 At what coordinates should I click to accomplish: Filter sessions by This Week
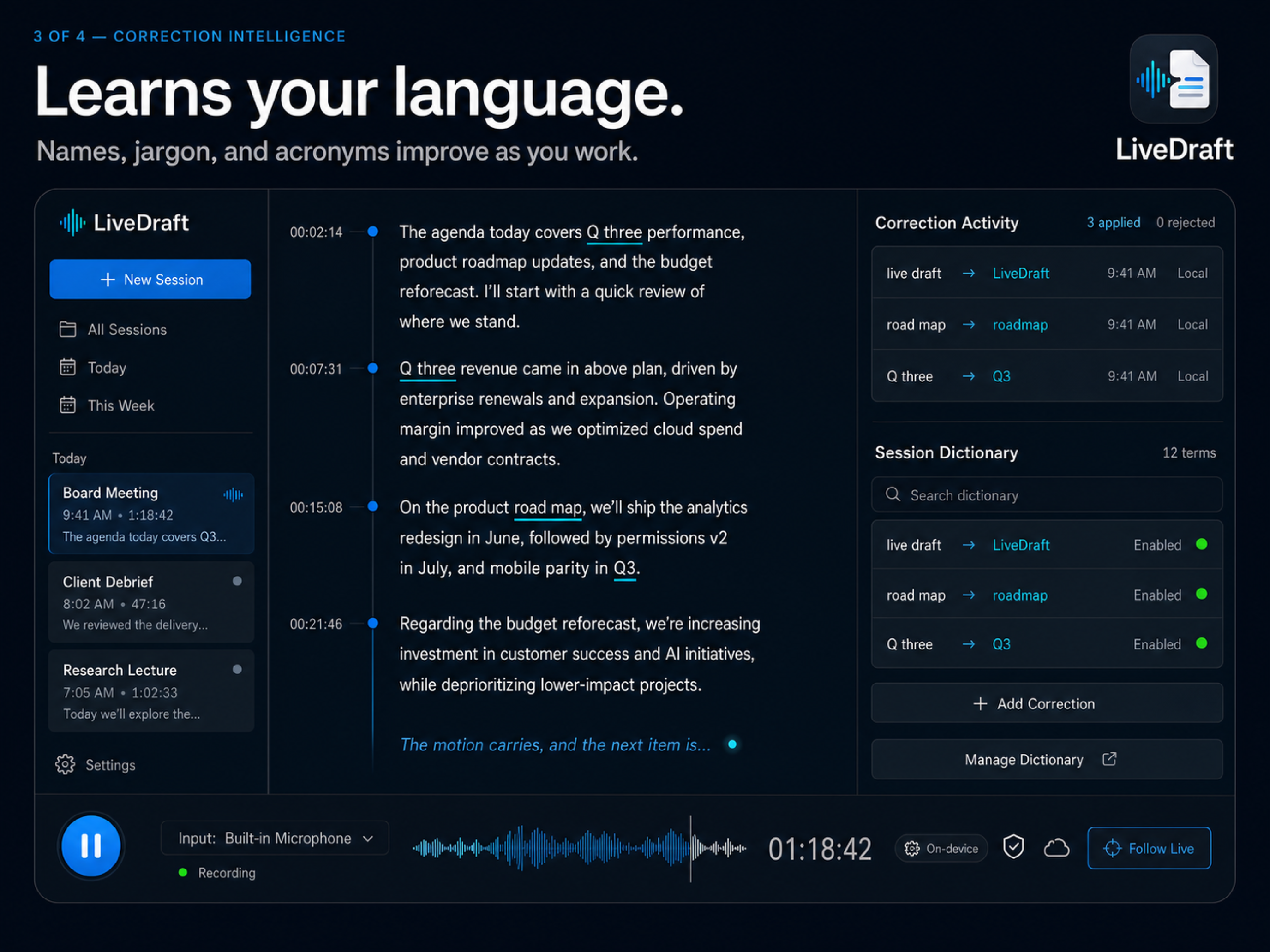[107, 405]
